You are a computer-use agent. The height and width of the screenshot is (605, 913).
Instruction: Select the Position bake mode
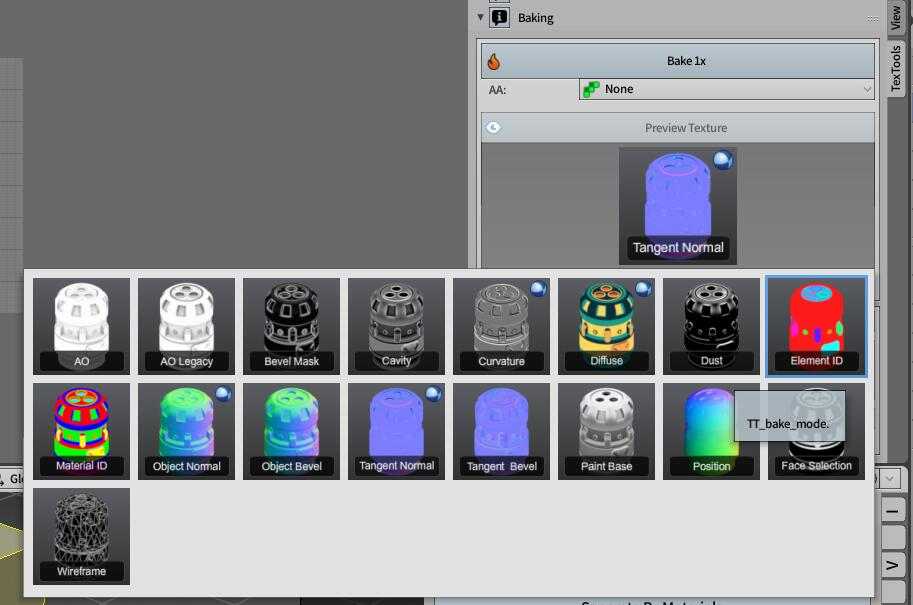[x=712, y=431]
